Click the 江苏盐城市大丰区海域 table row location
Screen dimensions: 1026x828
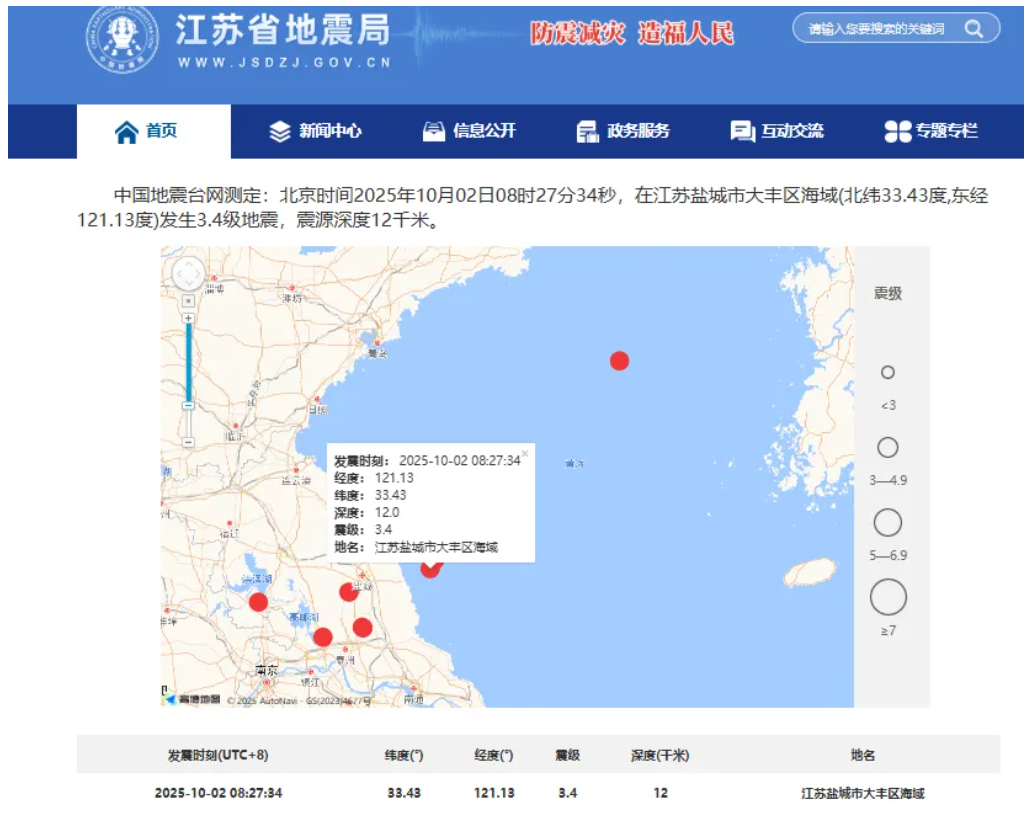pyautogui.click(x=862, y=793)
